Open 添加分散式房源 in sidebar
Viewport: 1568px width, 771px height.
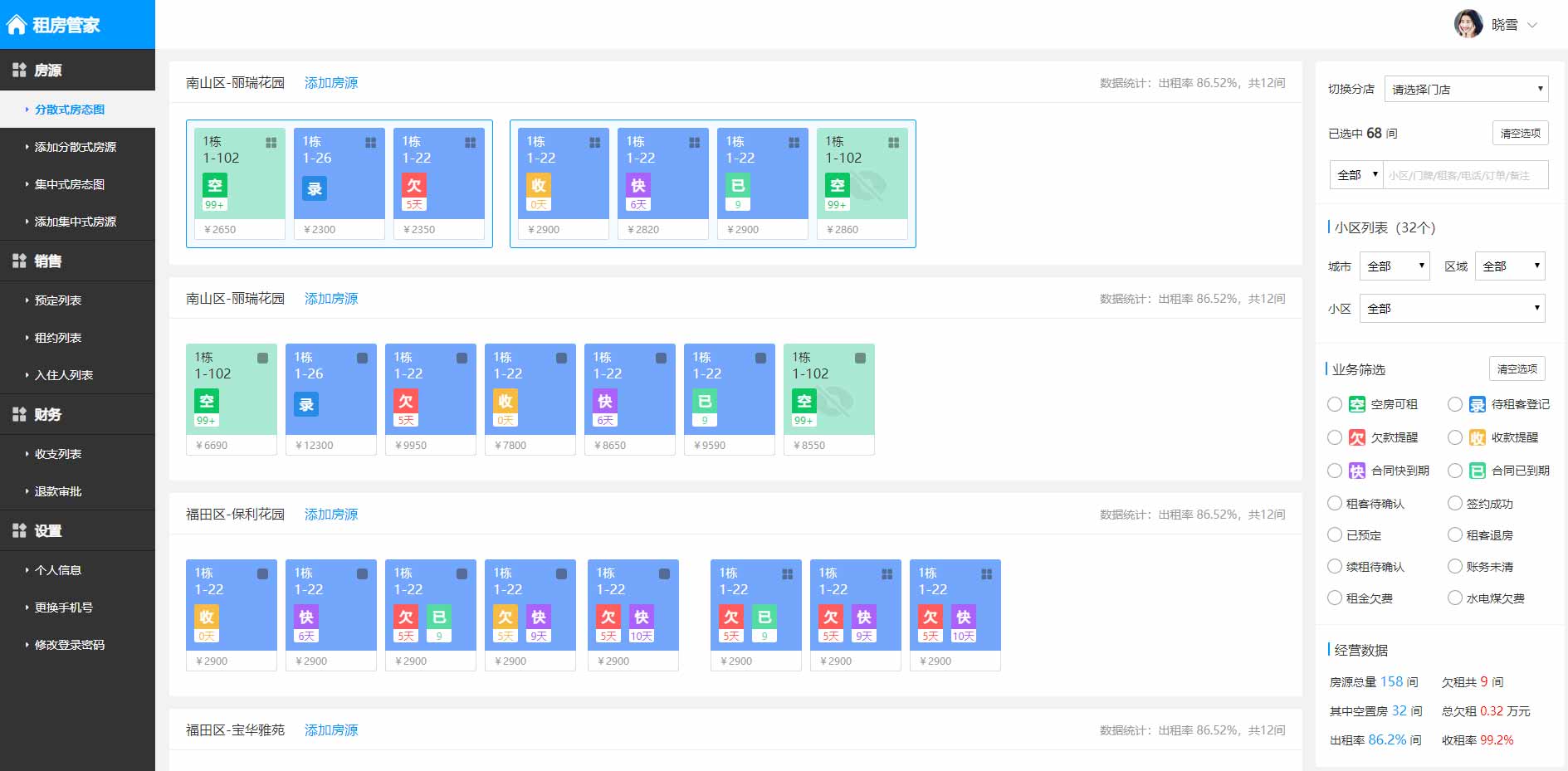[77, 147]
